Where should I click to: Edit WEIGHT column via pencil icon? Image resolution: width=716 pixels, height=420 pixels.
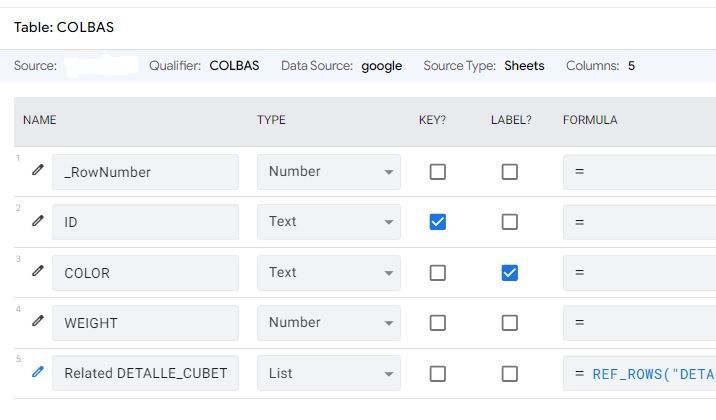click(38, 321)
